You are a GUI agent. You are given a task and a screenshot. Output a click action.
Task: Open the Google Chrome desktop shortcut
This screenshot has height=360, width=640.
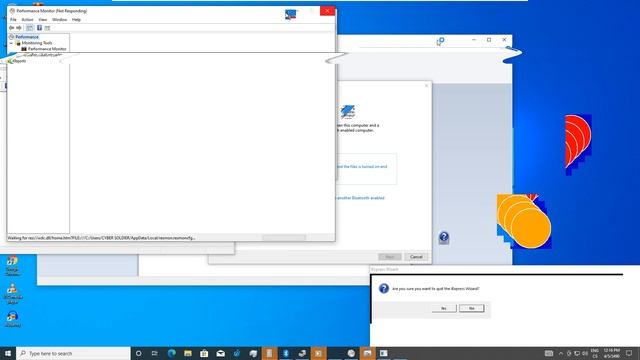click(x=12, y=266)
